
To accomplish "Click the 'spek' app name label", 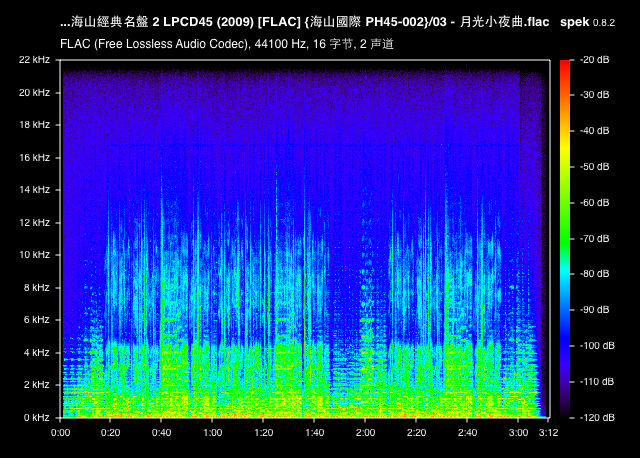I will [575, 22].
